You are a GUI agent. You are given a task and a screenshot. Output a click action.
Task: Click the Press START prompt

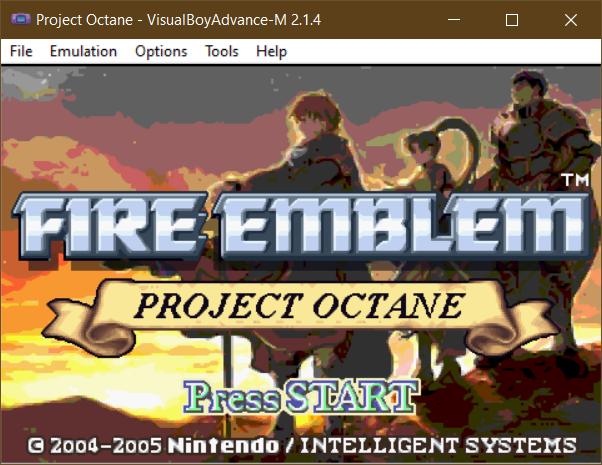click(301, 397)
